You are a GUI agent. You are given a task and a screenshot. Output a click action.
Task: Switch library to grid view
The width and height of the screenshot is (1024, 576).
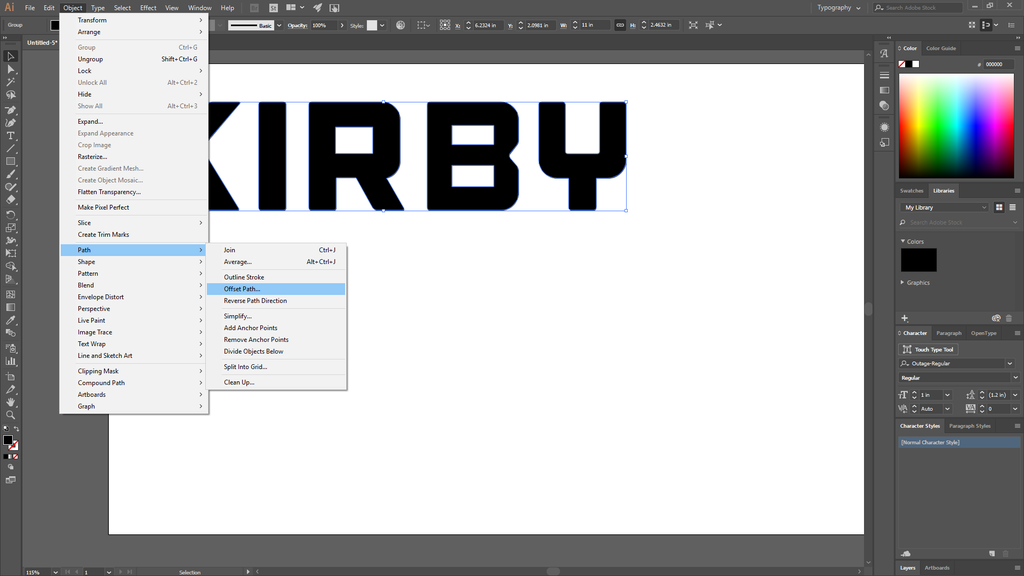click(999, 207)
